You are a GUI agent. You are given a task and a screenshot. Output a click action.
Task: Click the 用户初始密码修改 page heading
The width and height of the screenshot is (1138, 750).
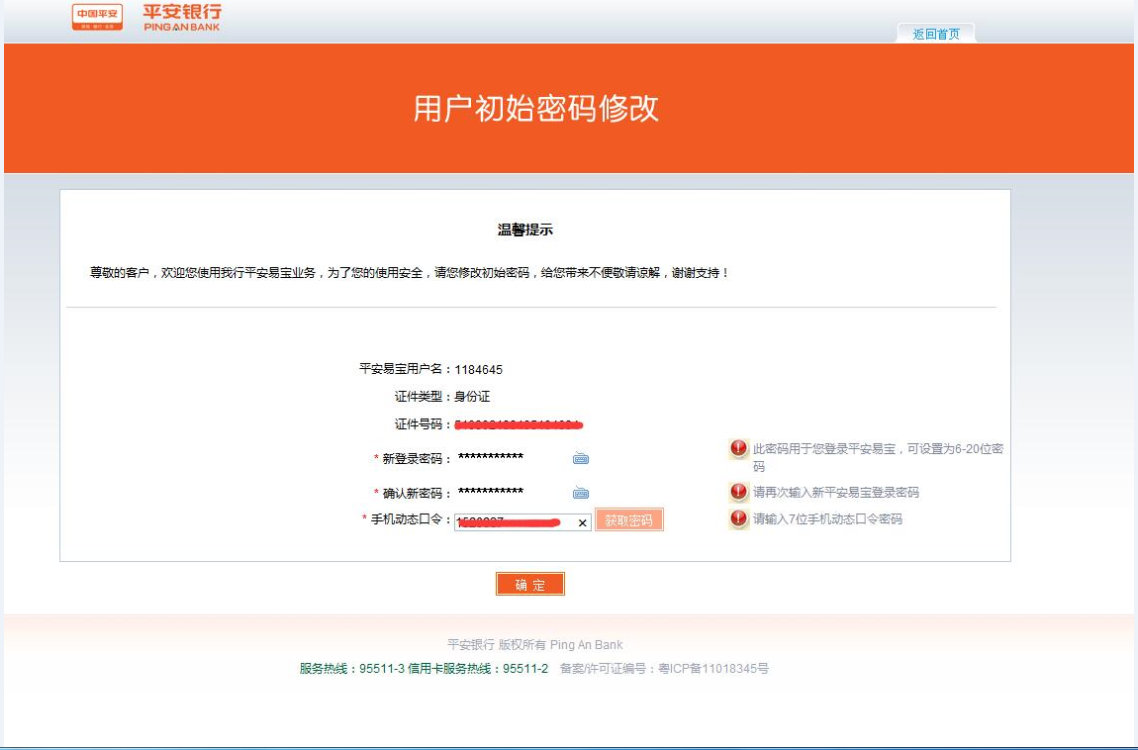(536, 109)
